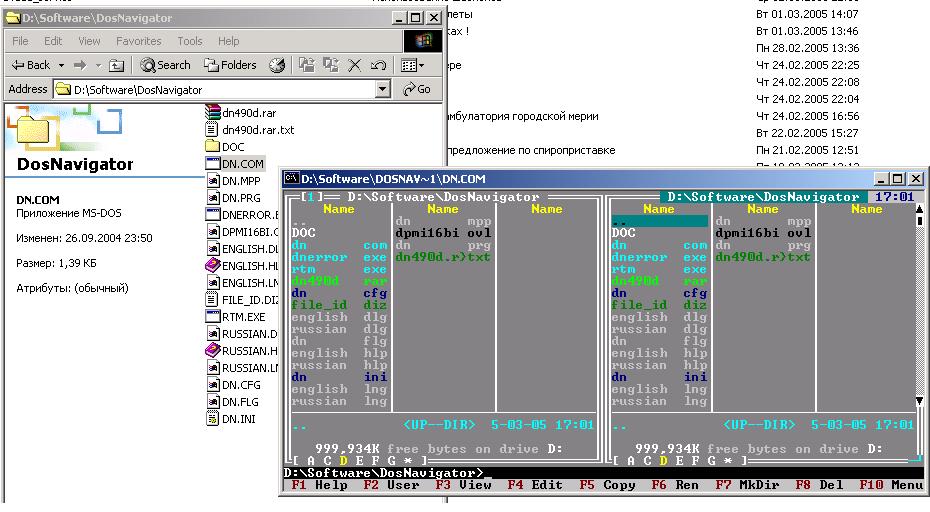This screenshot has height=512, width=930.
Task: Select the DPMI16BI file icon
Action: click(x=212, y=231)
